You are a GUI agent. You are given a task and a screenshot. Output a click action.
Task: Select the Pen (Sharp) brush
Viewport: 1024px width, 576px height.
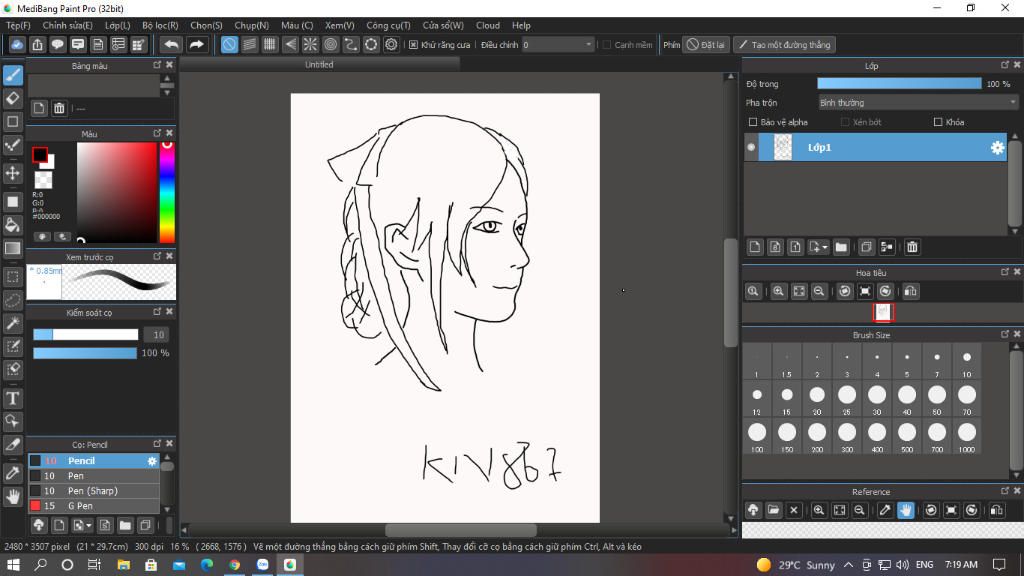[x=94, y=491]
